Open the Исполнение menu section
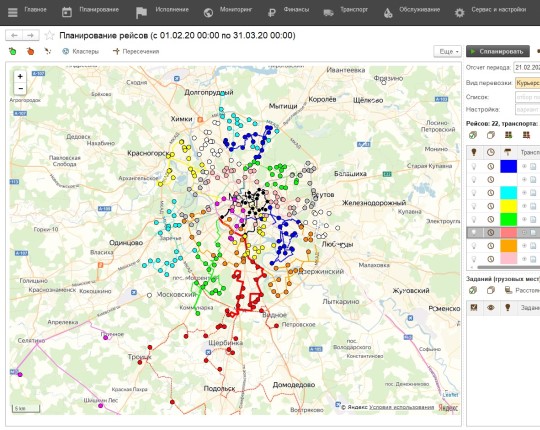Viewport: 540px width, 430px height. [x=162, y=11]
